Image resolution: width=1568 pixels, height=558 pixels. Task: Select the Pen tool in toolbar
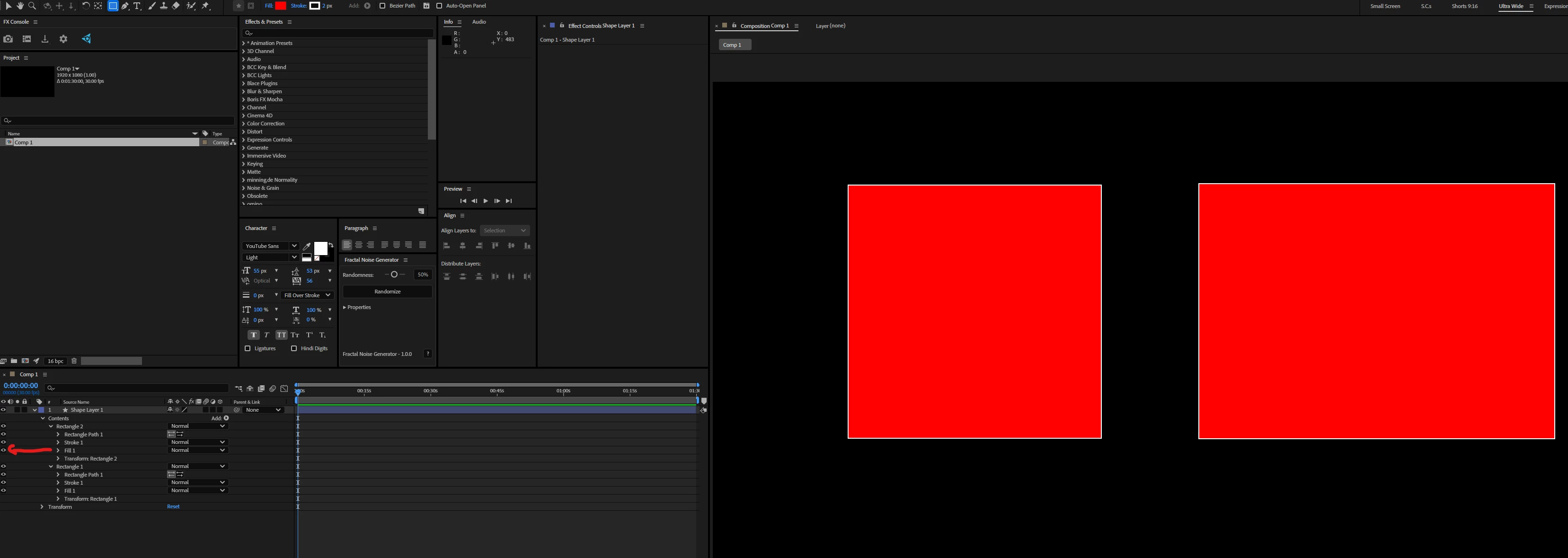point(125,6)
